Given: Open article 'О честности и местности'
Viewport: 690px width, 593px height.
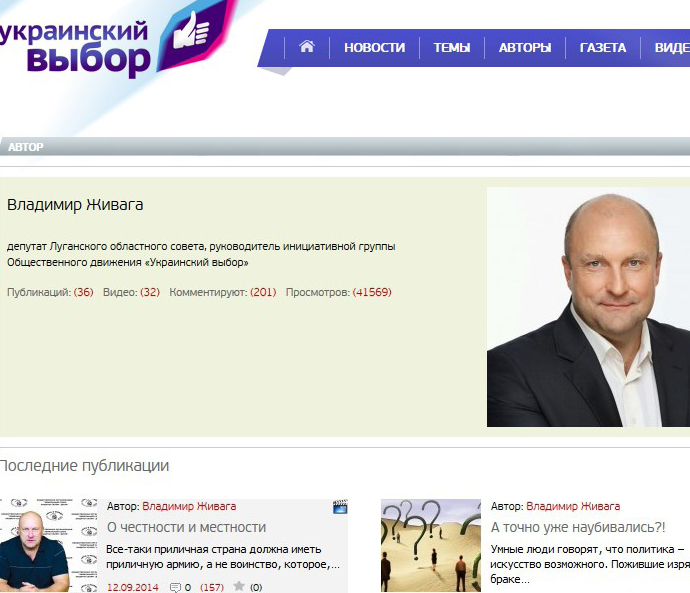Looking at the screenshot, I should 186,527.
